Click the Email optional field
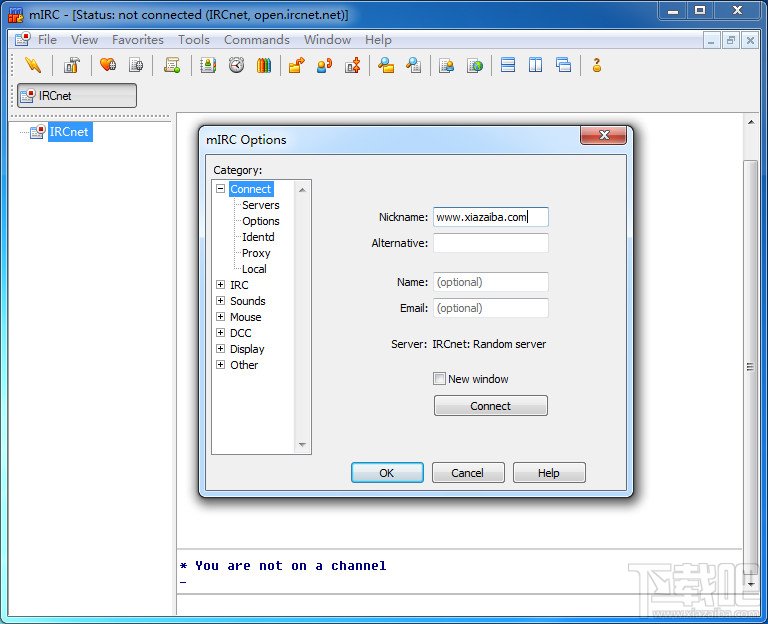The height and width of the screenshot is (624, 768). 491,308
